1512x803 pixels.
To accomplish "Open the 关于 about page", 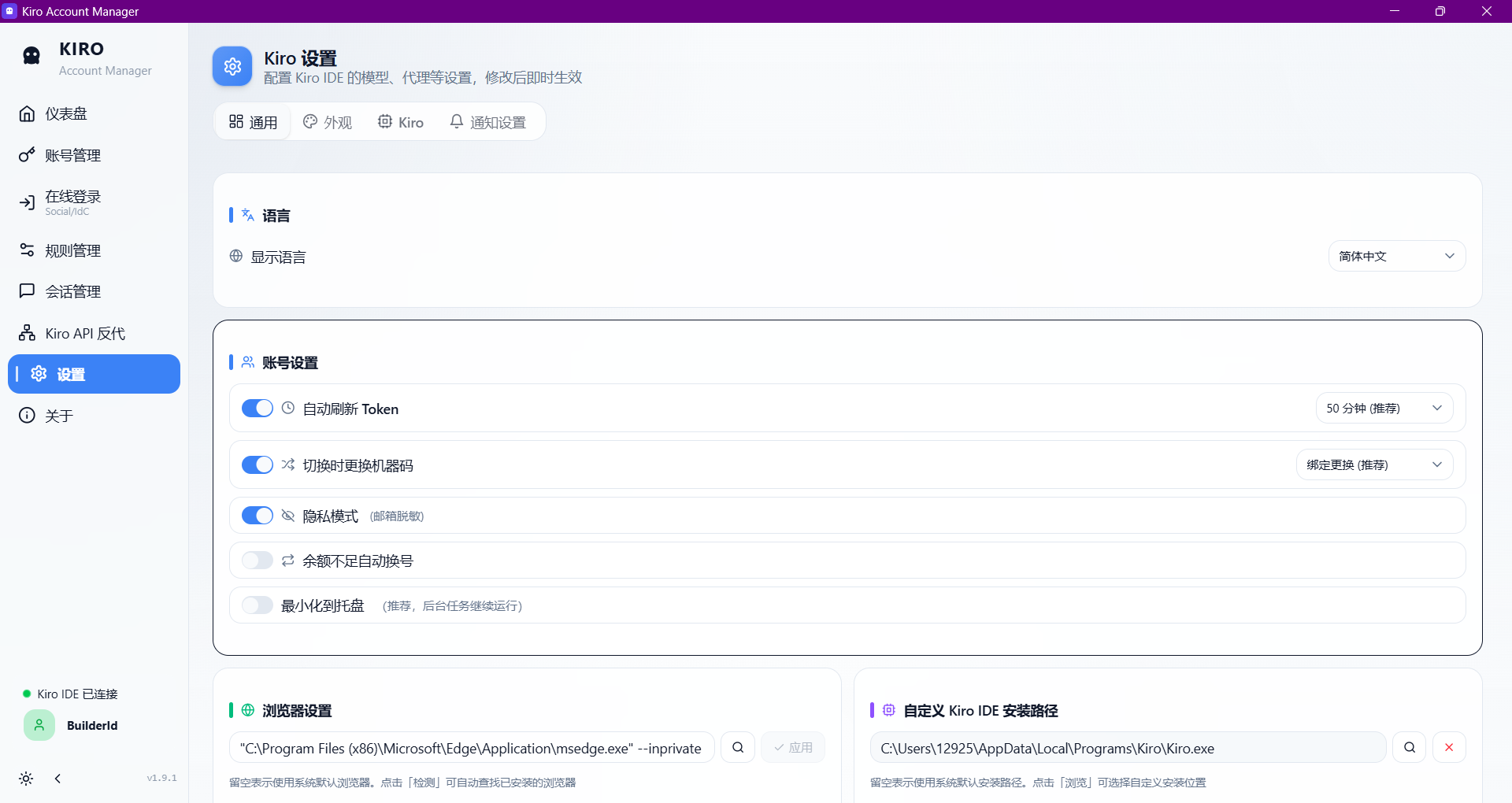I will tap(94, 416).
